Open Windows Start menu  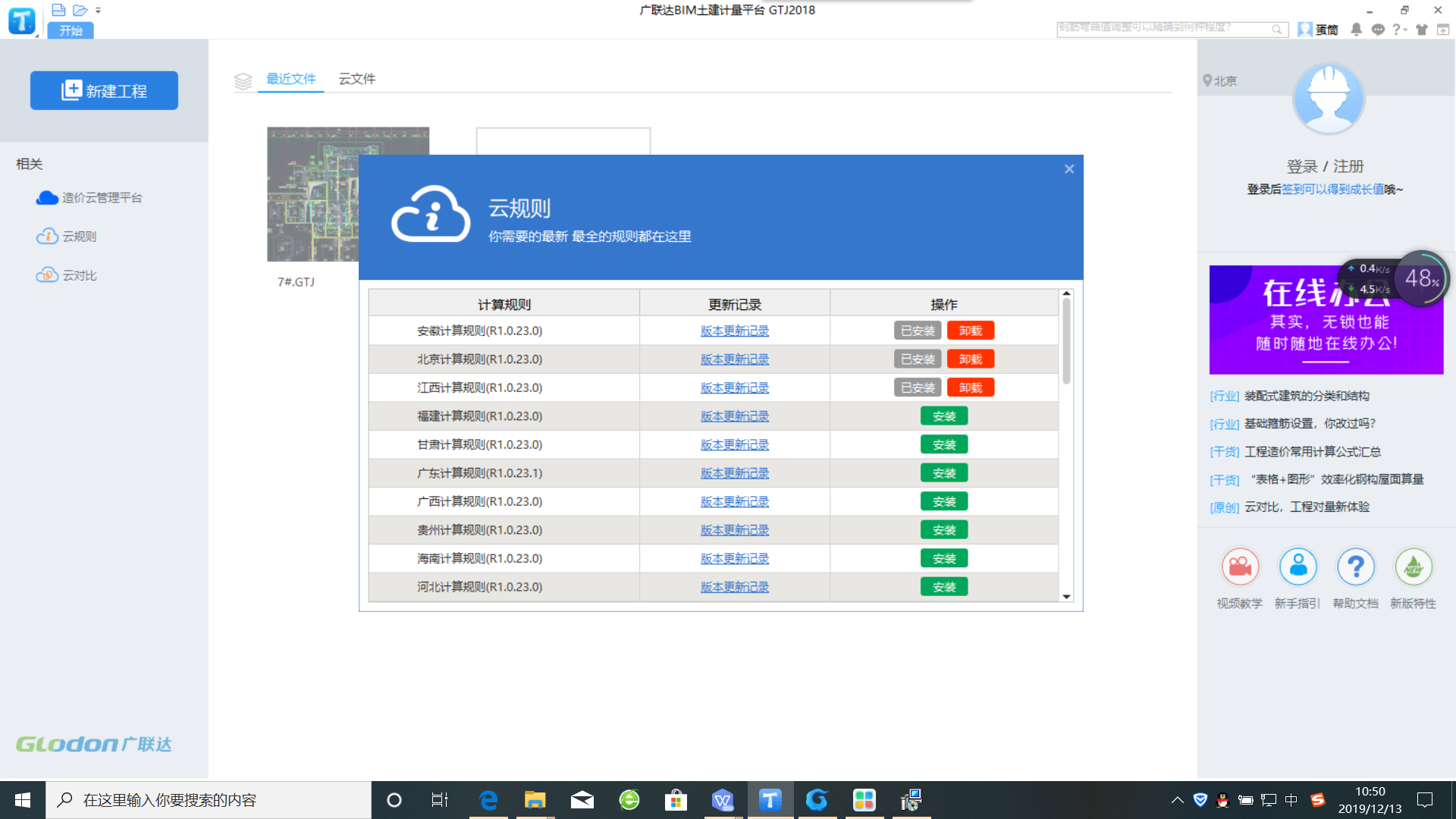click(23, 800)
